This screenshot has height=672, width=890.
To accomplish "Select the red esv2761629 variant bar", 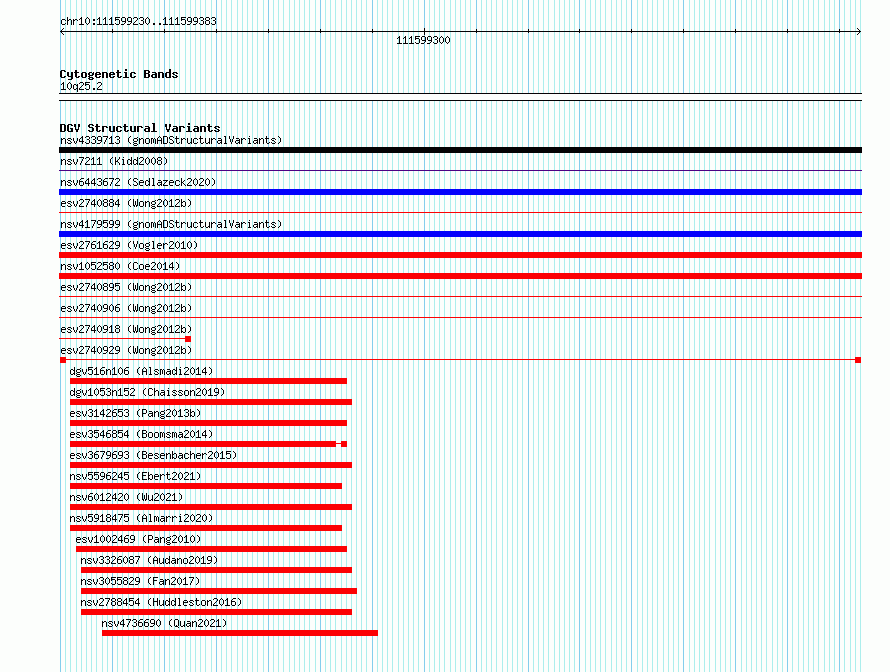I will [460, 255].
